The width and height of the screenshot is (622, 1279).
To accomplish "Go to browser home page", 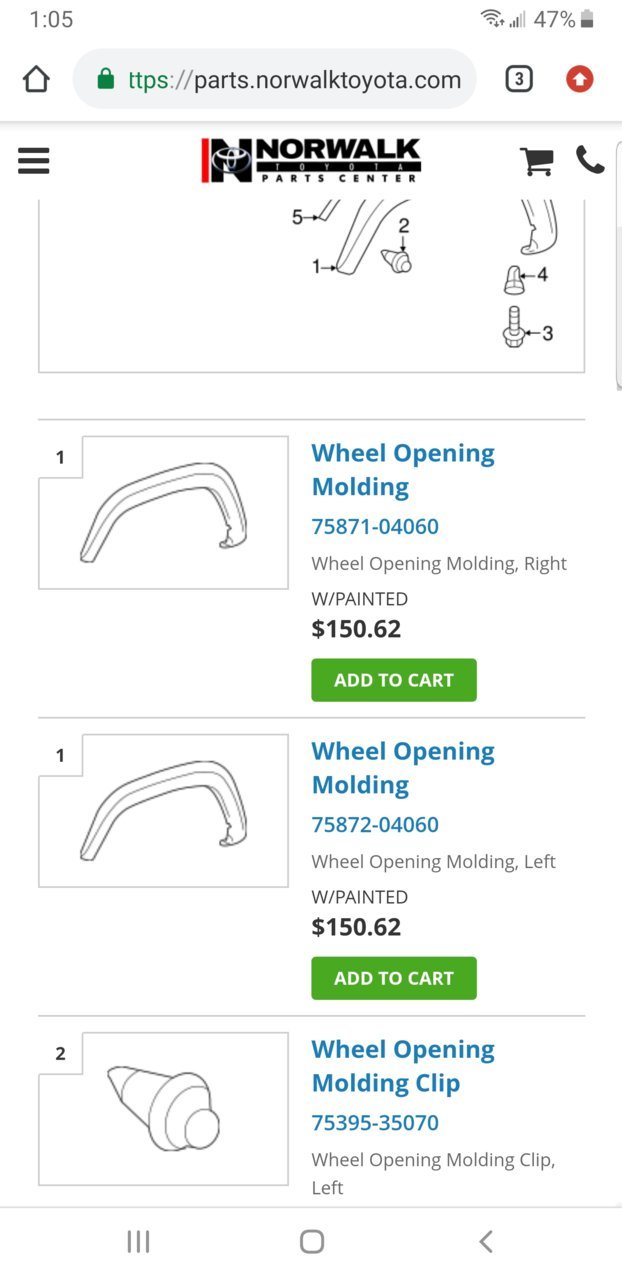I will [36, 79].
